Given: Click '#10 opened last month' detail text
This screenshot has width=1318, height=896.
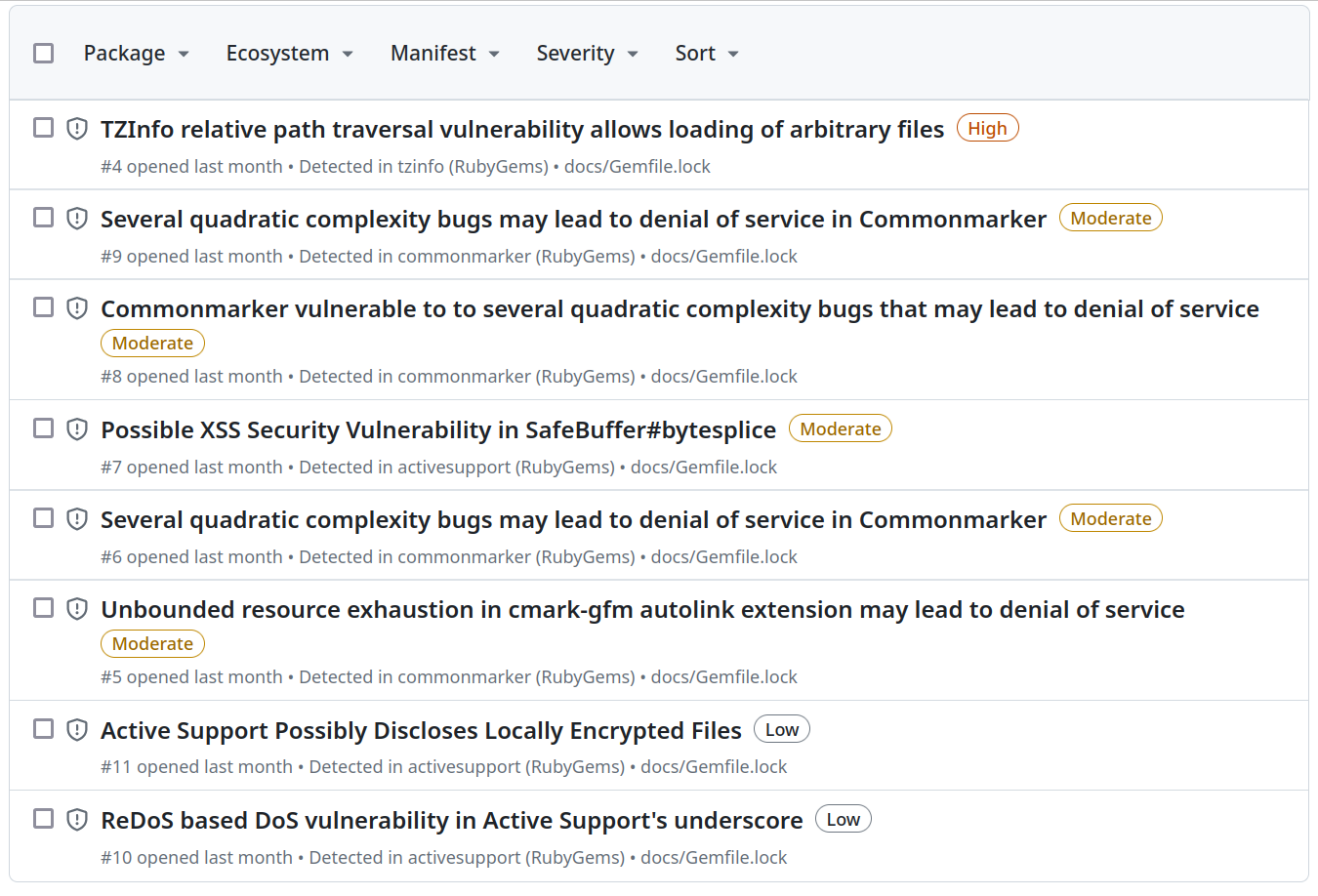Looking at the screenshot, I should coord(196,858).
